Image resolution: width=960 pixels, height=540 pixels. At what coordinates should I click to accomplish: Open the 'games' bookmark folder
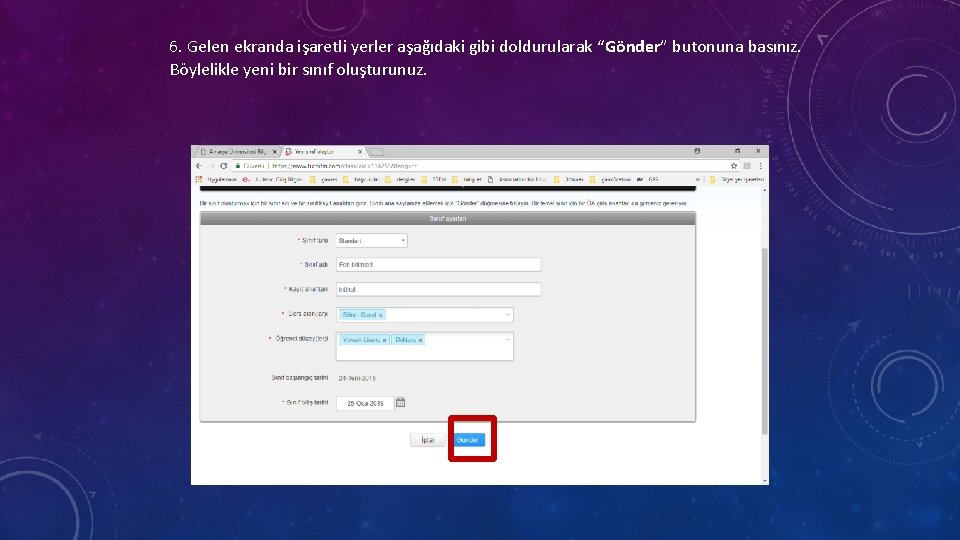pyautogui.click(x=324, y=179)
